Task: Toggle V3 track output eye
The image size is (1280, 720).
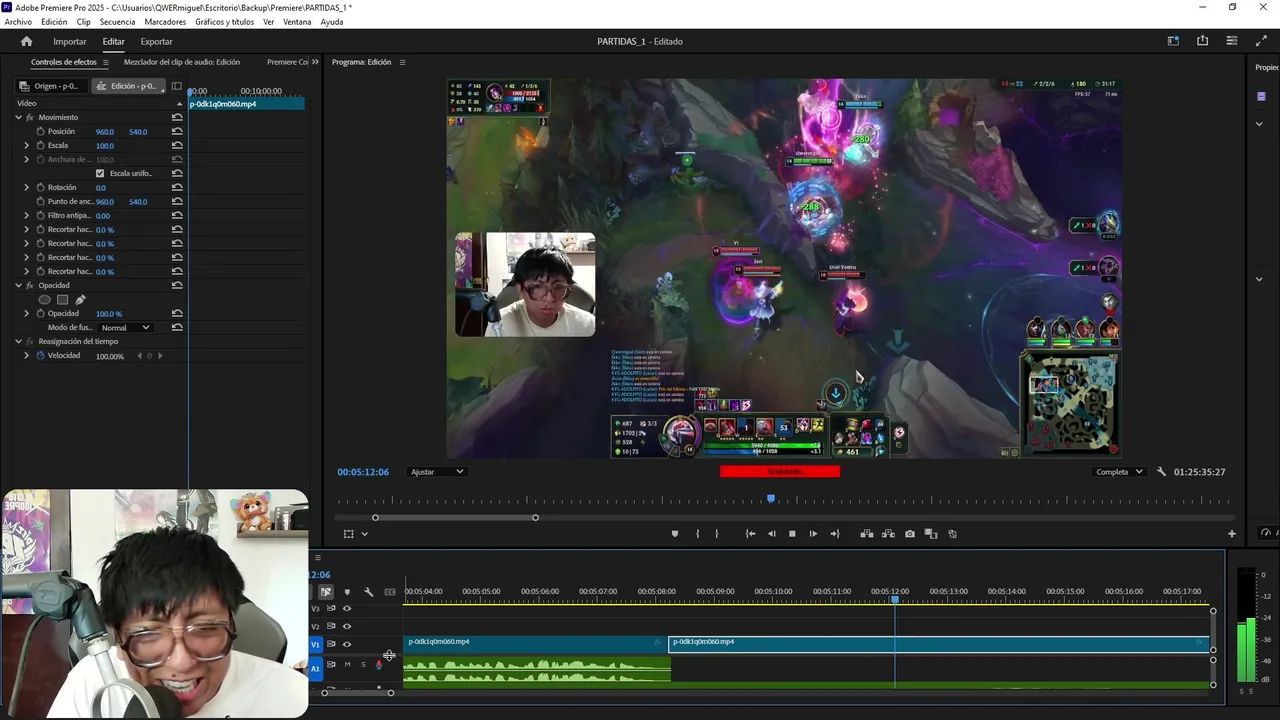Action: [x=347, y=608]
